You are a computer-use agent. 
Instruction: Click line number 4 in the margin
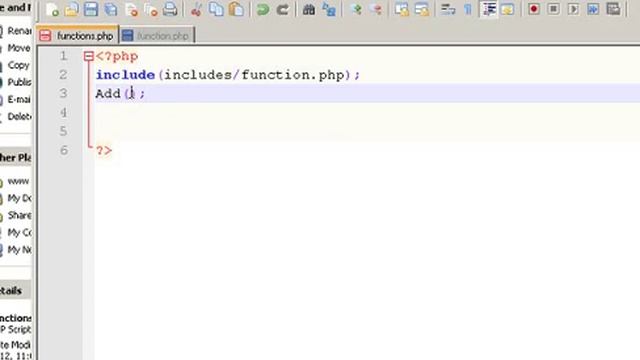pos(63,113)
